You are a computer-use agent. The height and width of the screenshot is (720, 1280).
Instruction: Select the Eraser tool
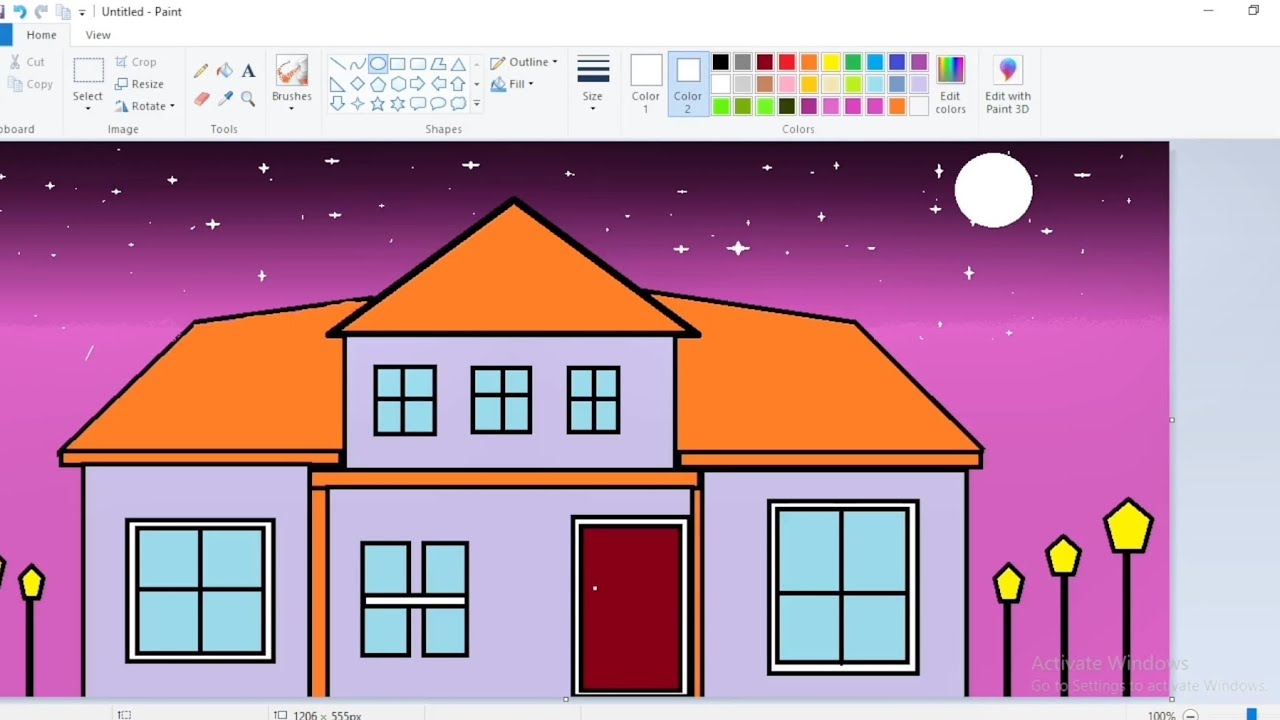point(201,98)
